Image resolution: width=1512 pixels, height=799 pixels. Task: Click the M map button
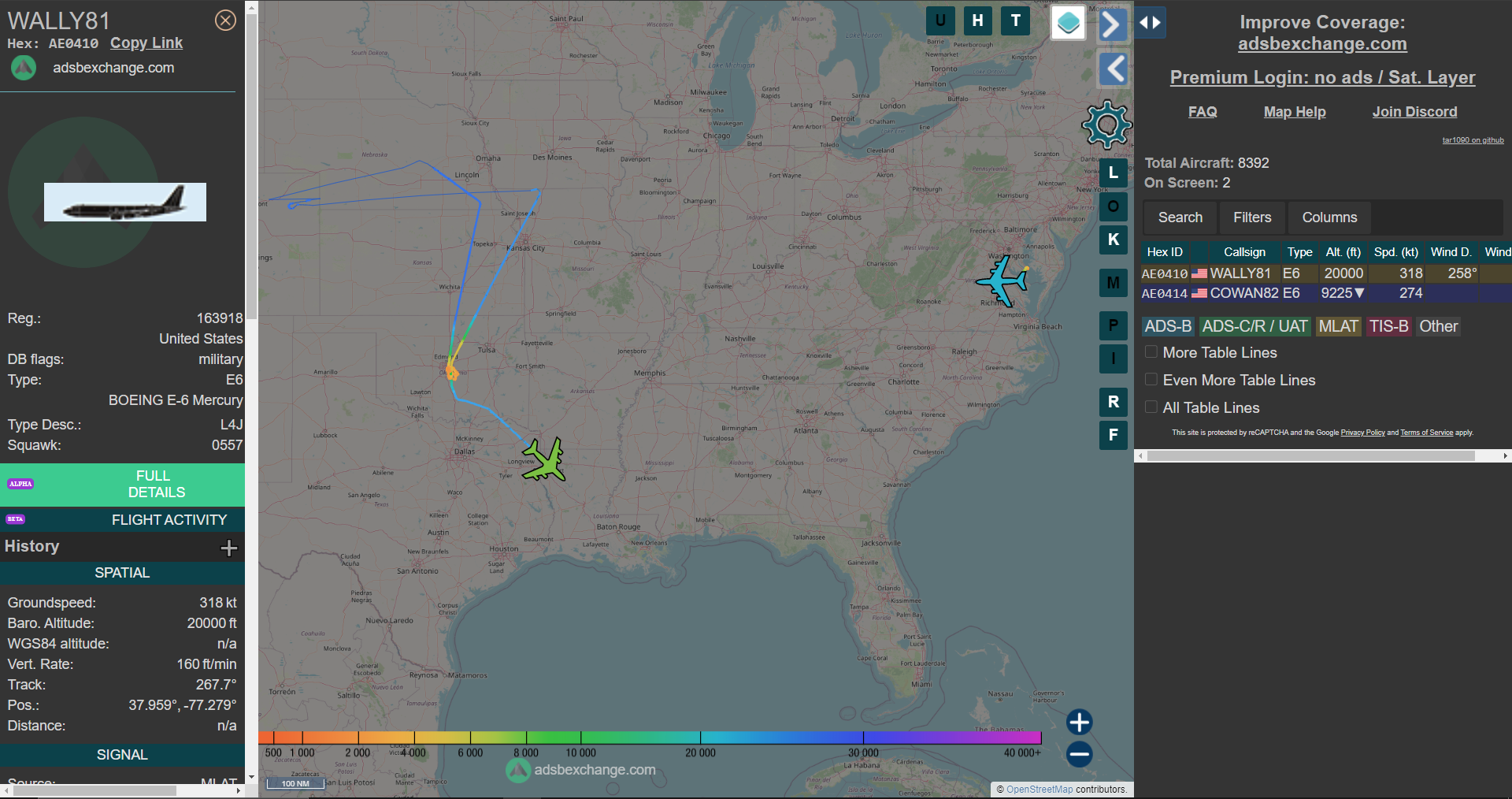[1114, 283]
